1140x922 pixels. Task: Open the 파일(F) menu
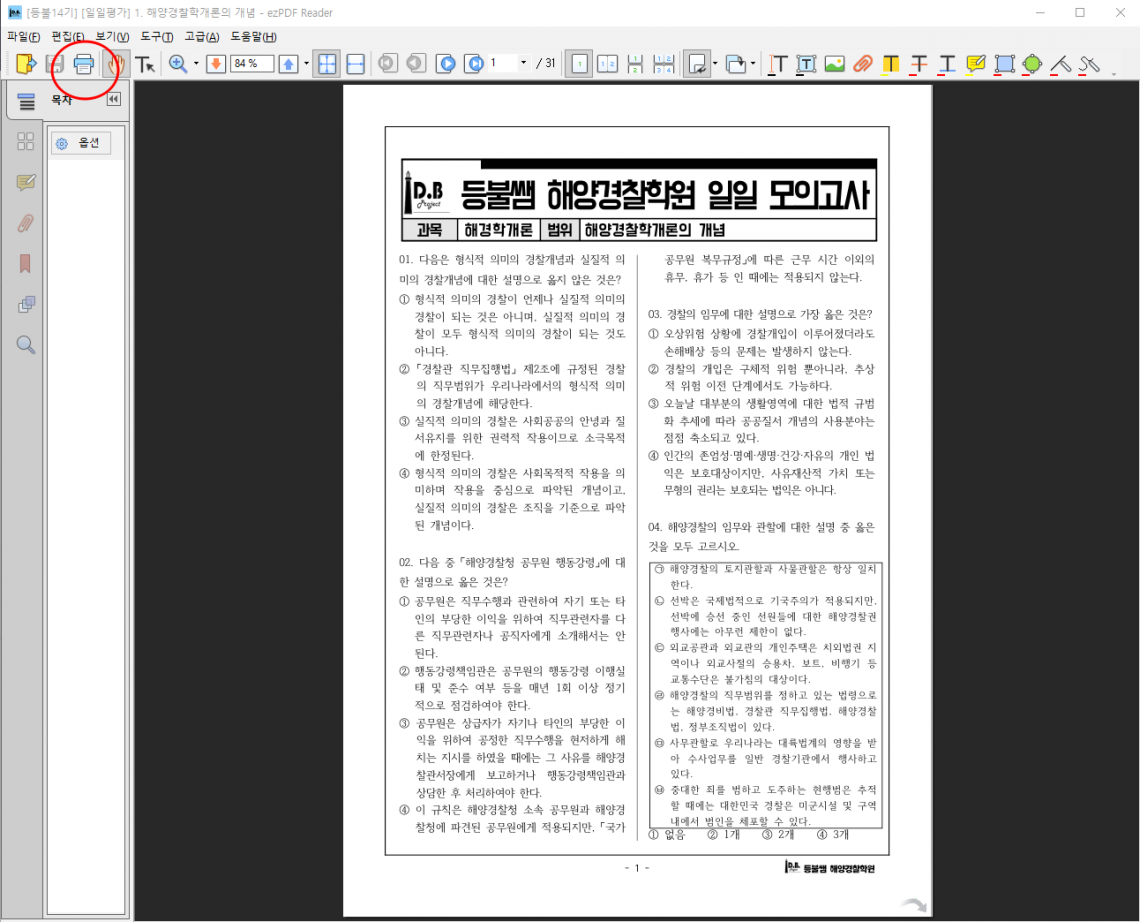(x=23, y=36)
